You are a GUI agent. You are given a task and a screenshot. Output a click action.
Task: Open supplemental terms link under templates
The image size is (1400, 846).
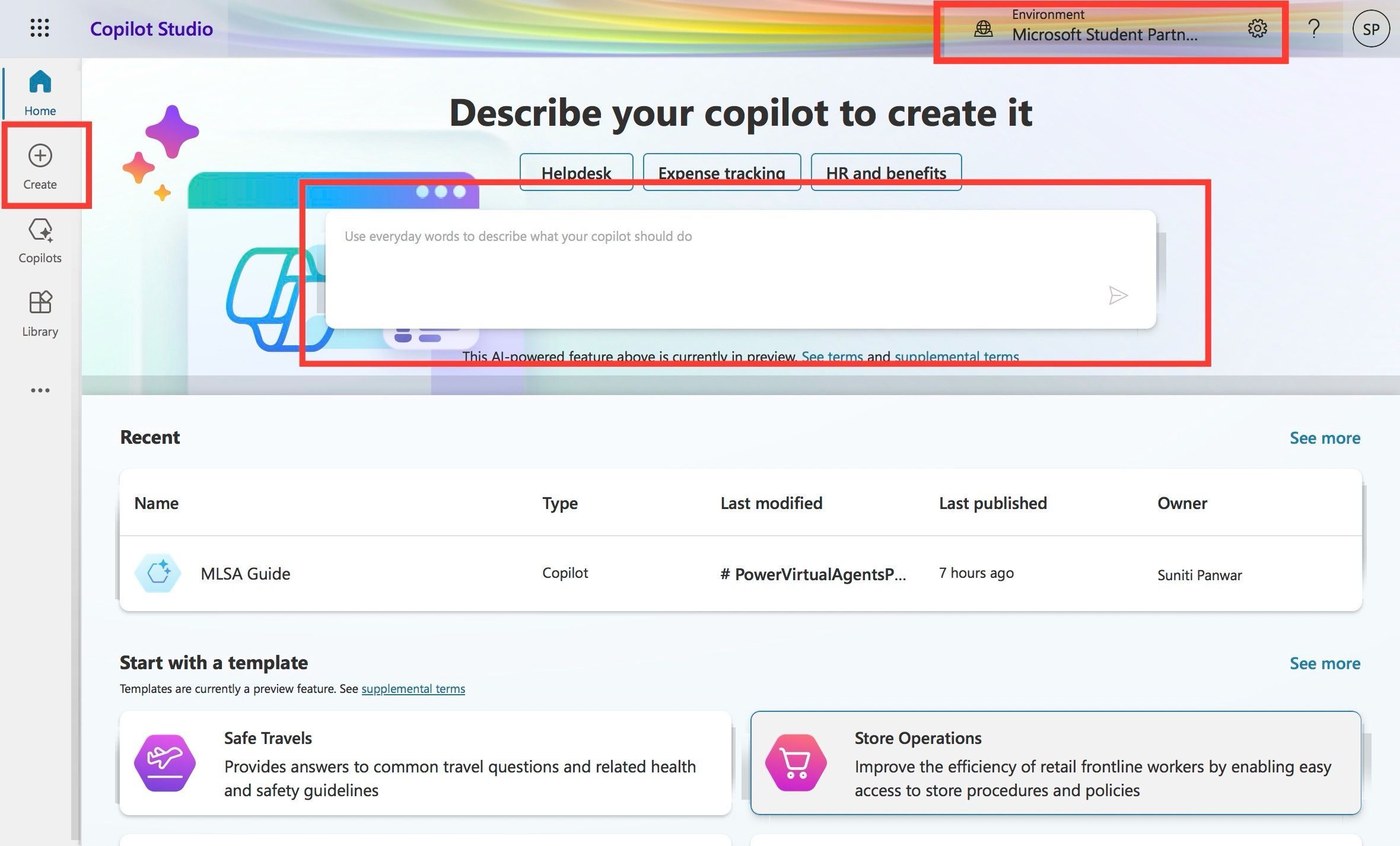(413, 689)
